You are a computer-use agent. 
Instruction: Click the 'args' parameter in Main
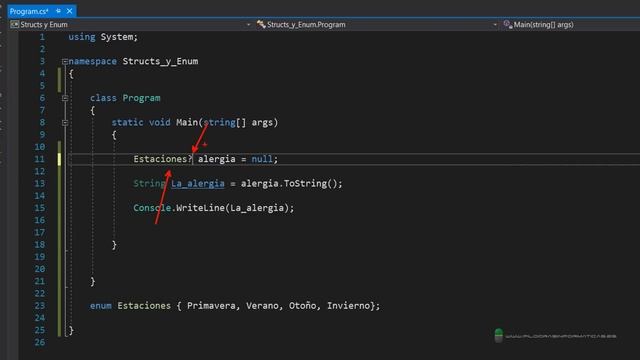(x=262, y=122)
